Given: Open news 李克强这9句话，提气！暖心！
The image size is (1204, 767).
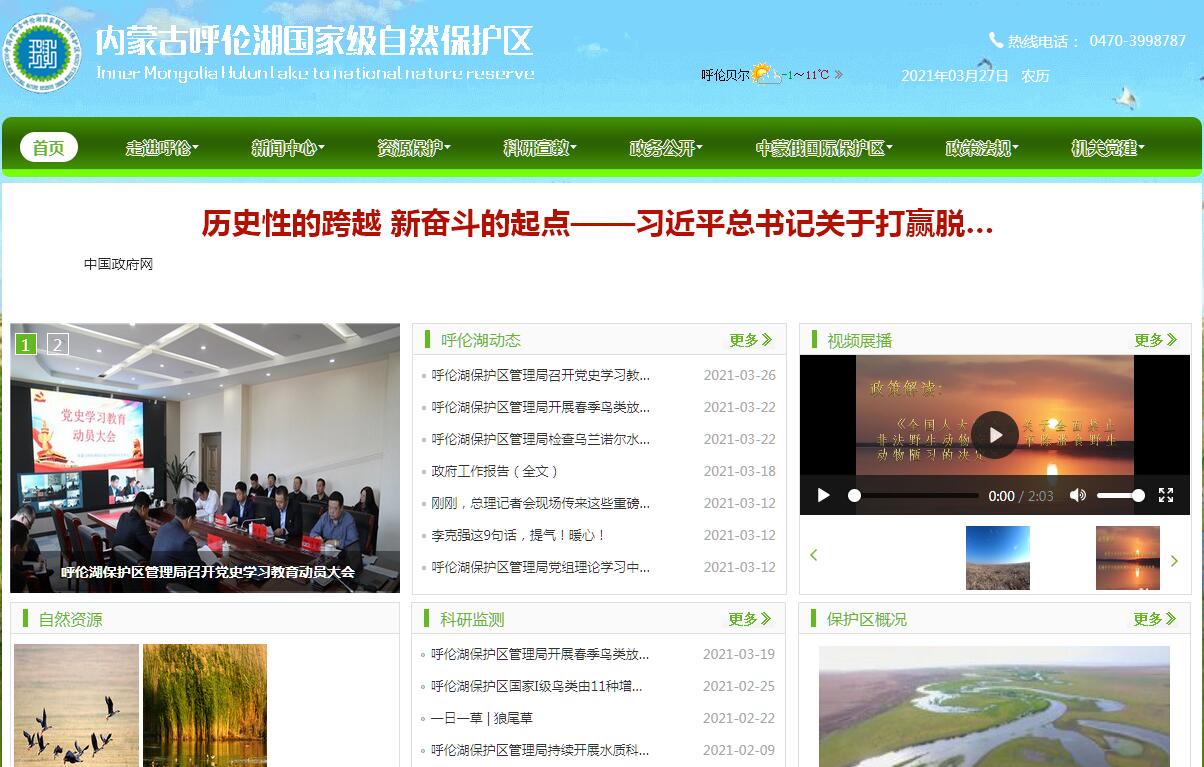Looking at the screenshot, I should point(519,535).
